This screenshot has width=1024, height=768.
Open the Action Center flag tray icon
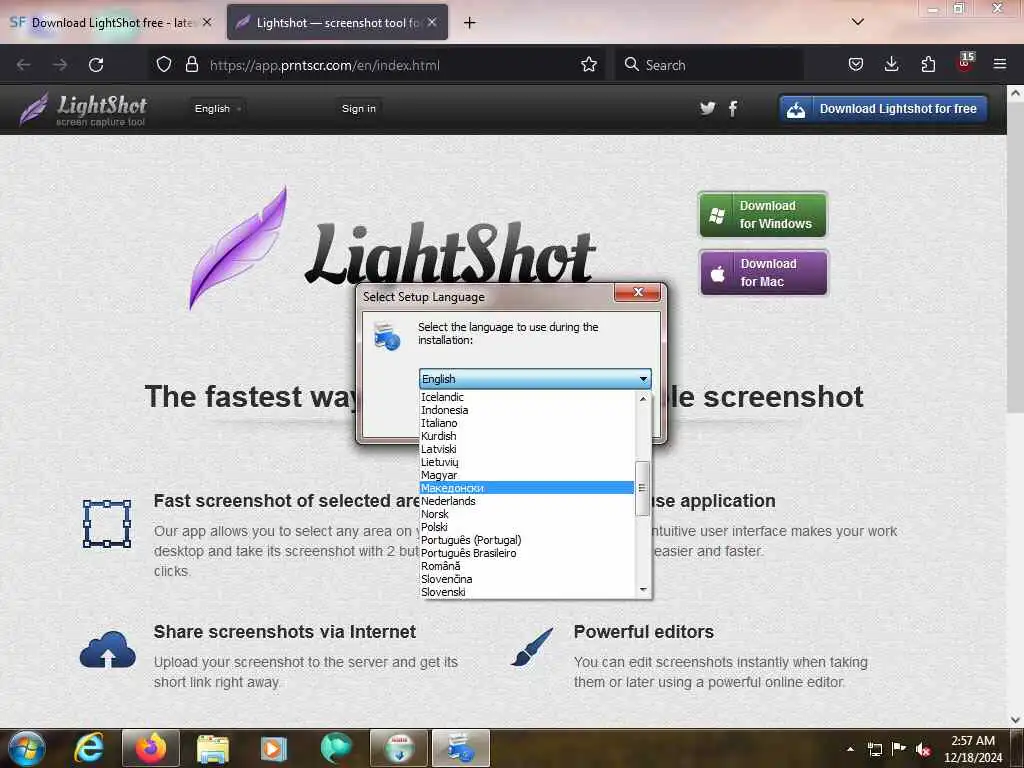pyautogui.click(x=899, y=749)
